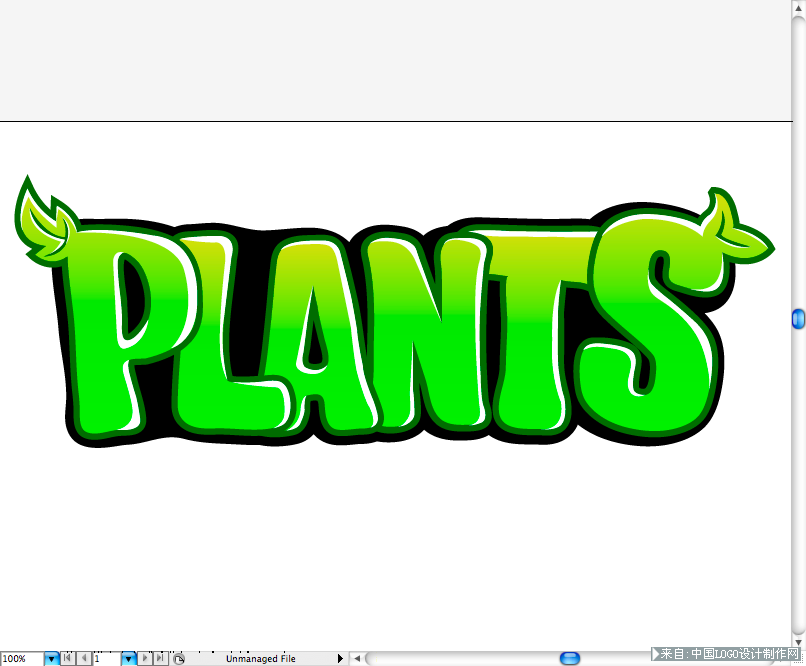Image resolution: width=806 pixels, height=666 pixels.
Task: Click the horizontal scrollbar thumb
Action: click(570, 658)
